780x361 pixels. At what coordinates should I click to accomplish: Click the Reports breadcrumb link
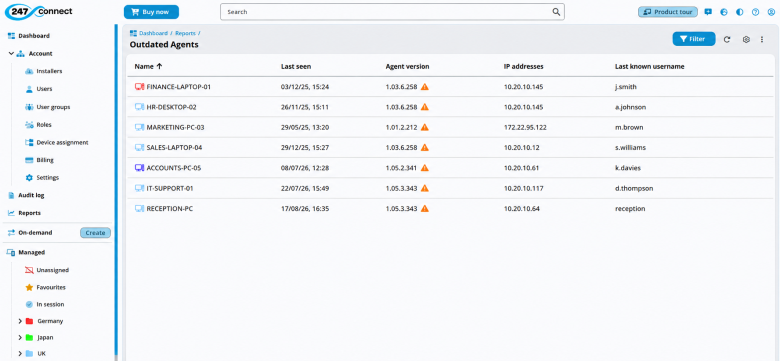click(185, 33)
